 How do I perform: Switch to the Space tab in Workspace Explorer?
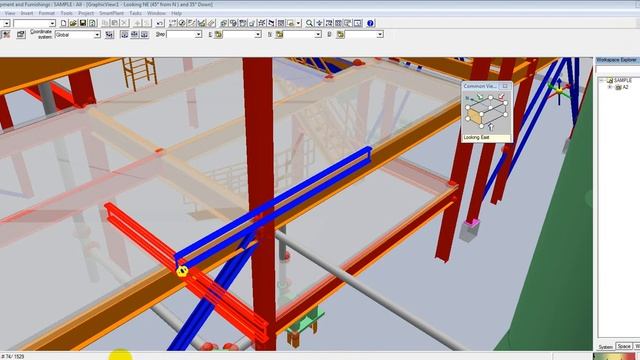[624, 347]
